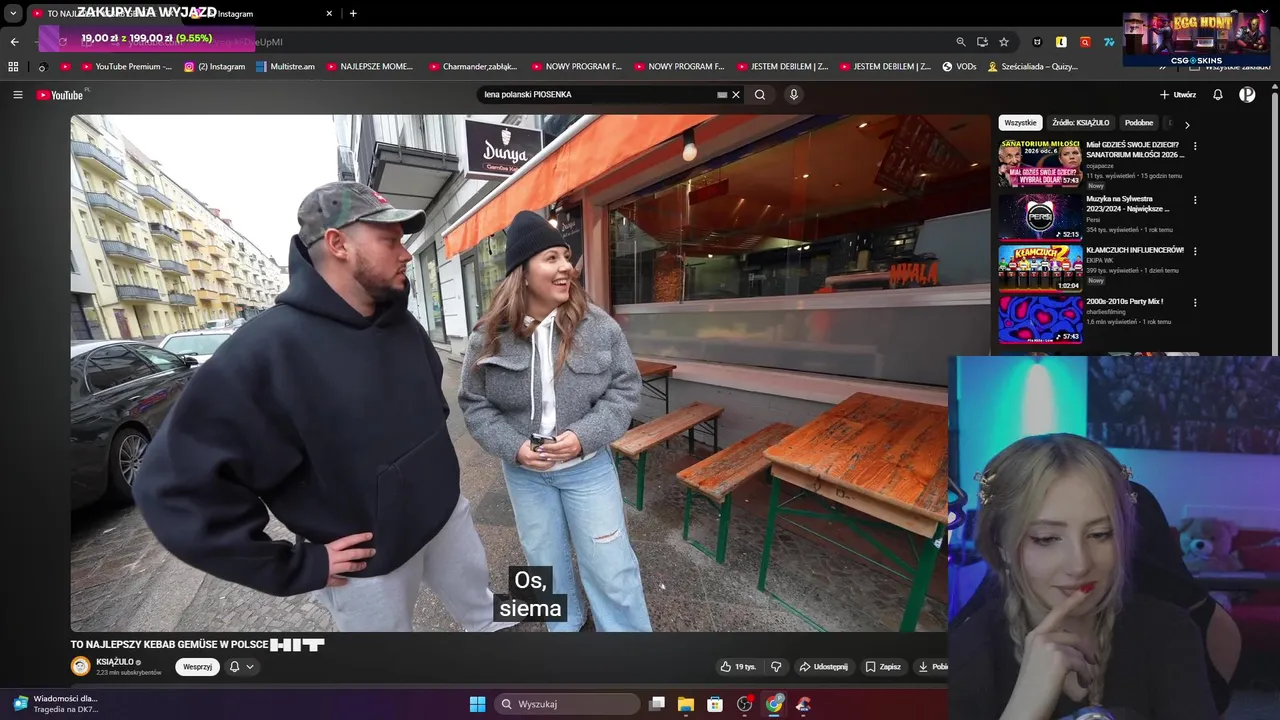Open the on-screen keyboard icon in search box
Viewport: 1280px width, 720px height.
coord(722,95)
